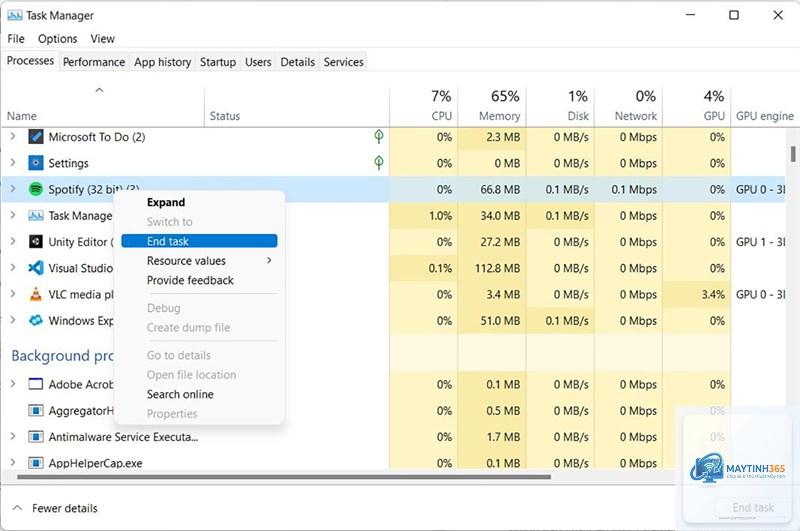Click Spotify's 66.8 MB memory cell
Viewport: 800px width, 531px height.
[x=492, y=189]
